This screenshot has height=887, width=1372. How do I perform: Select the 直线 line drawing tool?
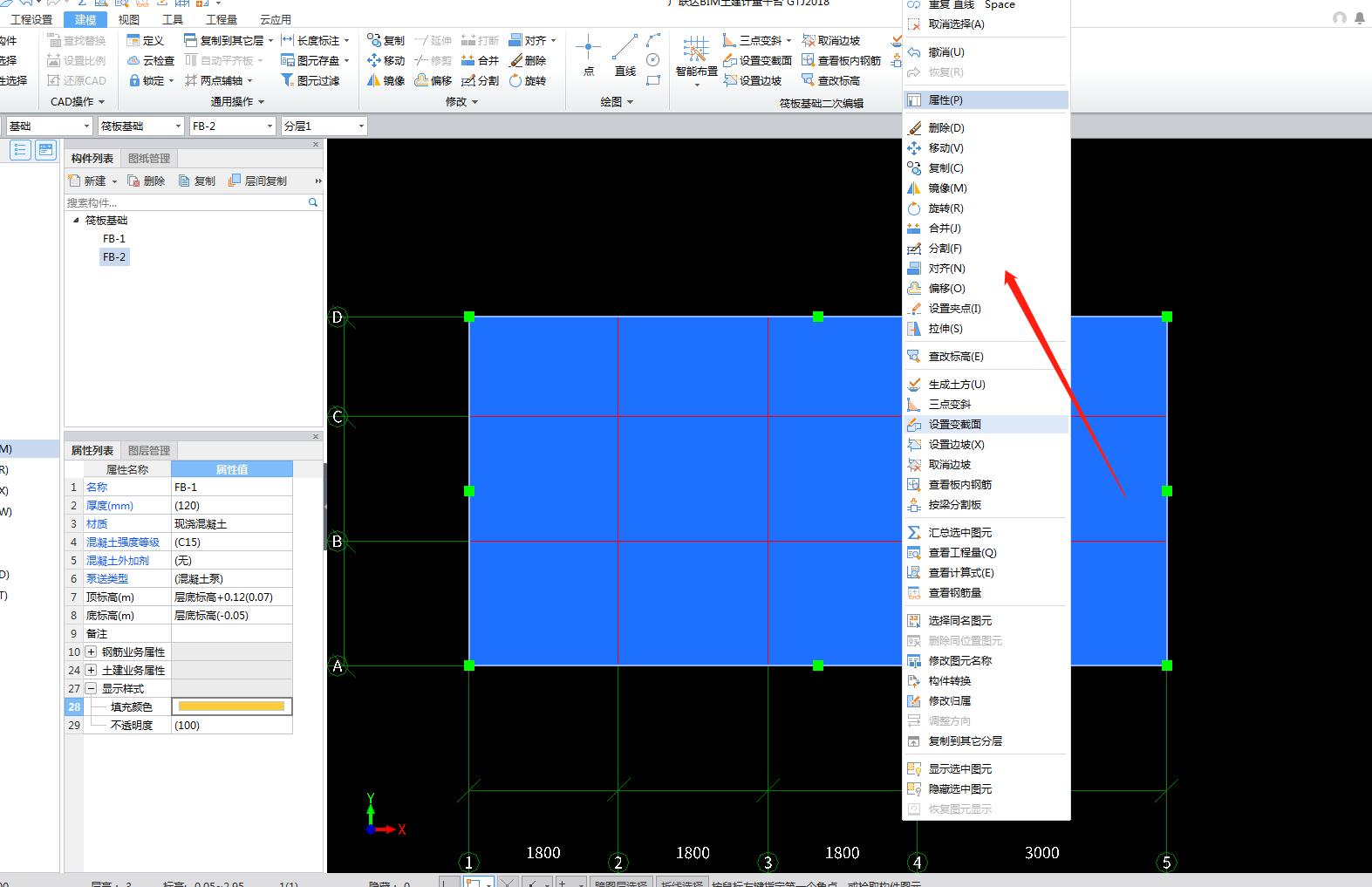click(x=625, y=56)
